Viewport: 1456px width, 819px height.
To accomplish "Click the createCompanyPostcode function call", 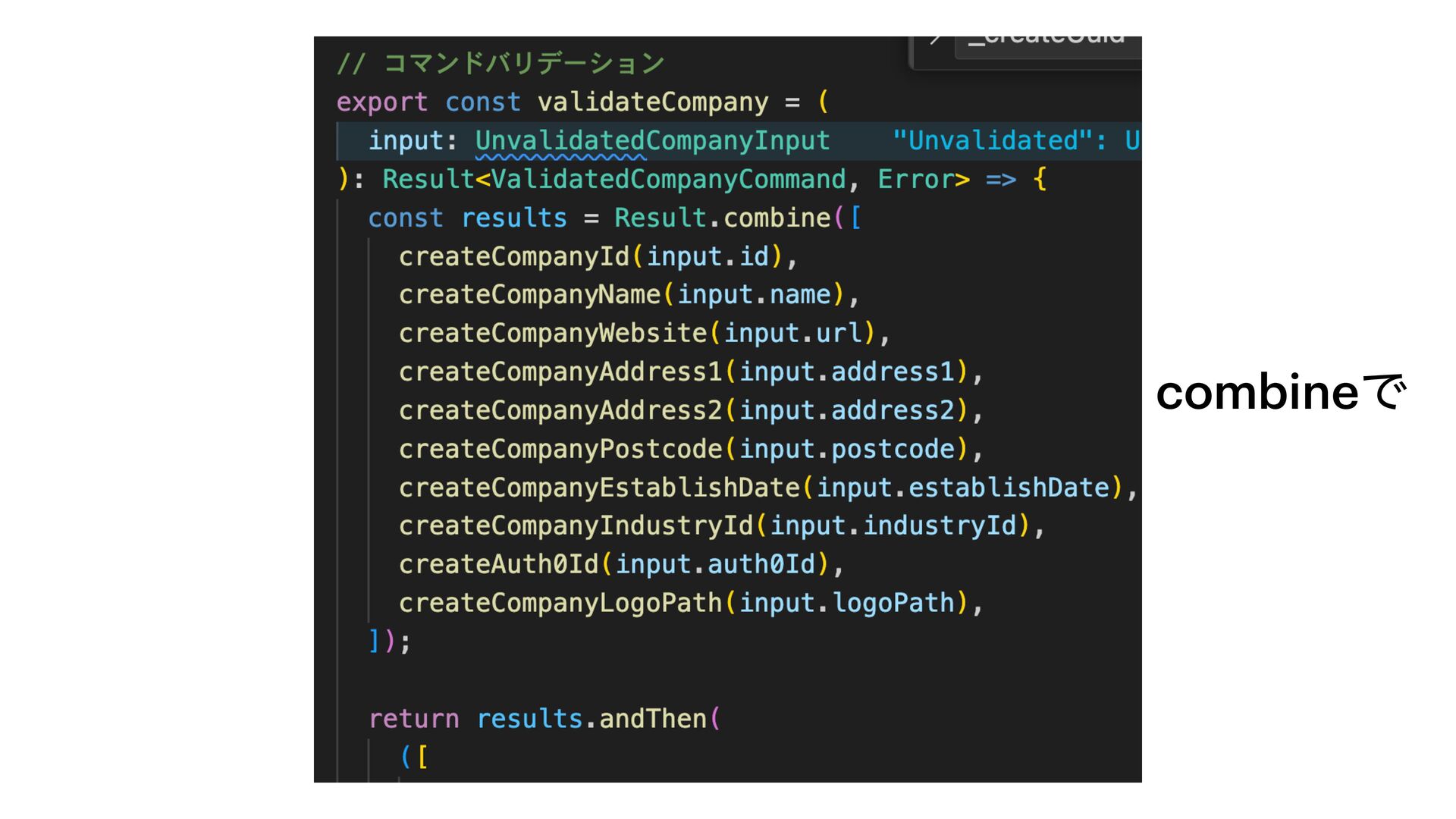I will (x=560, y=450).
